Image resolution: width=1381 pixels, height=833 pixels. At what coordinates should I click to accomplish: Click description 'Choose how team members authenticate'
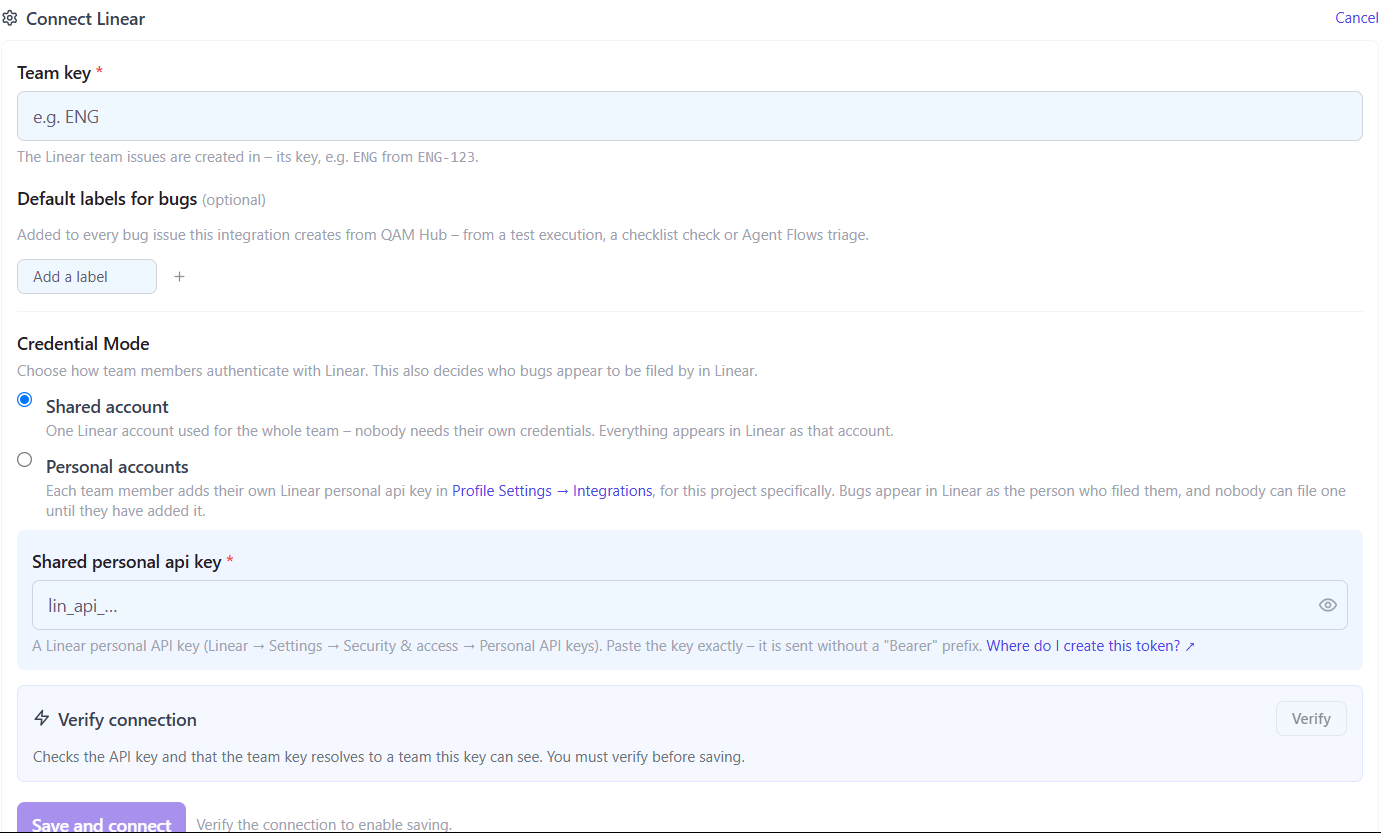(387, 371)
